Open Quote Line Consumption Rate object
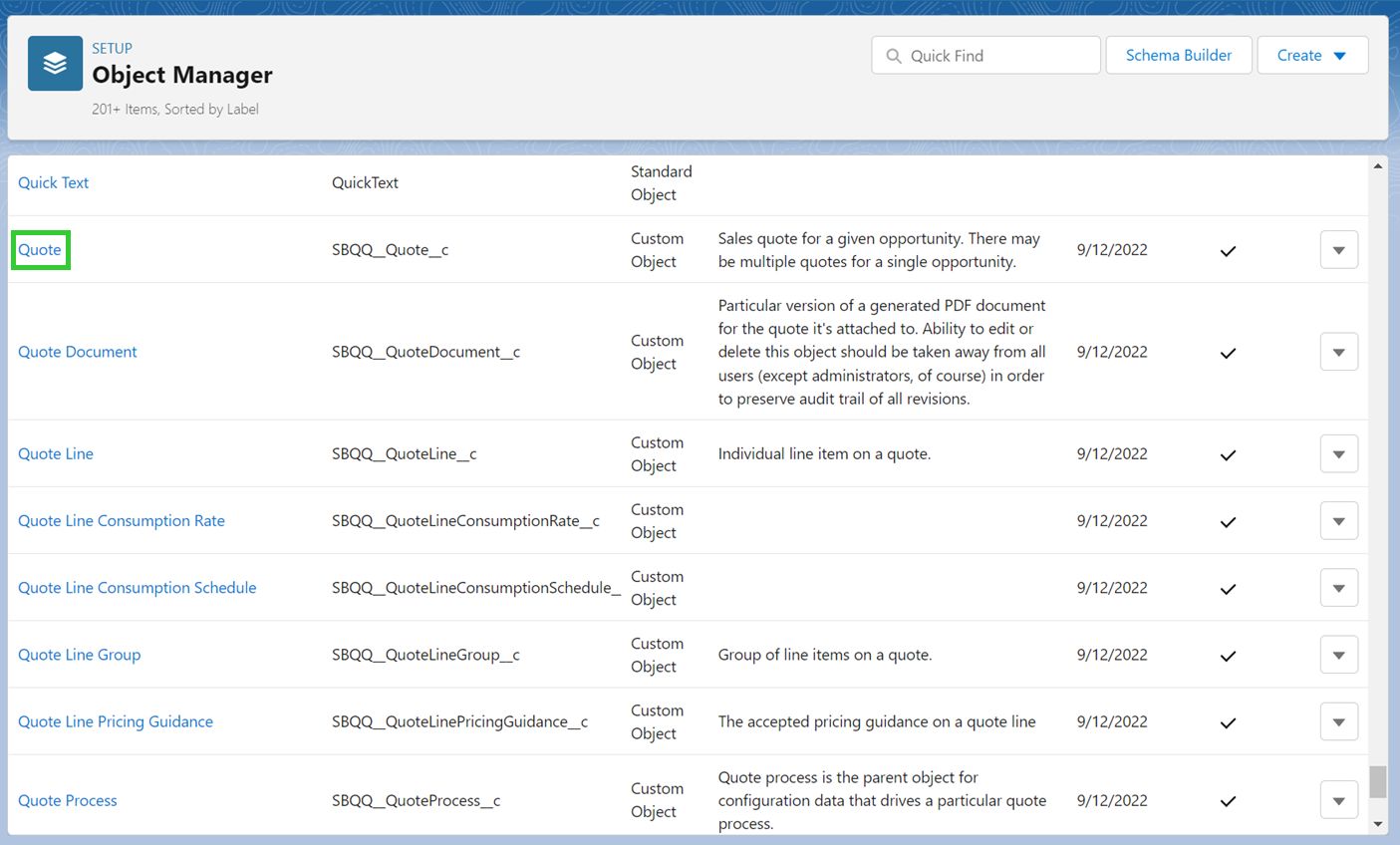Screen dimensions: 1400x845 click(x=122, y=520)
